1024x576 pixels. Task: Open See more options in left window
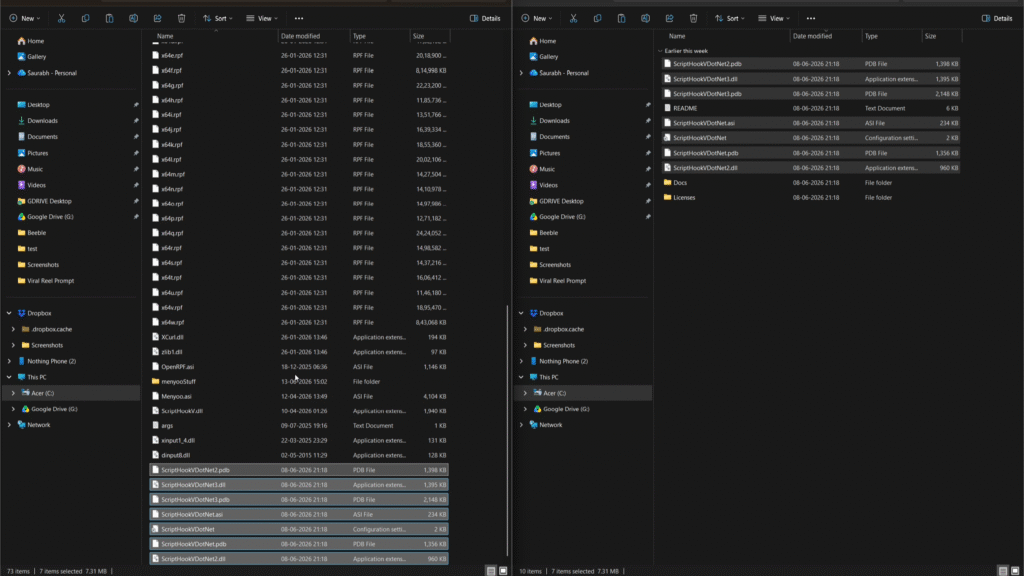298,18
